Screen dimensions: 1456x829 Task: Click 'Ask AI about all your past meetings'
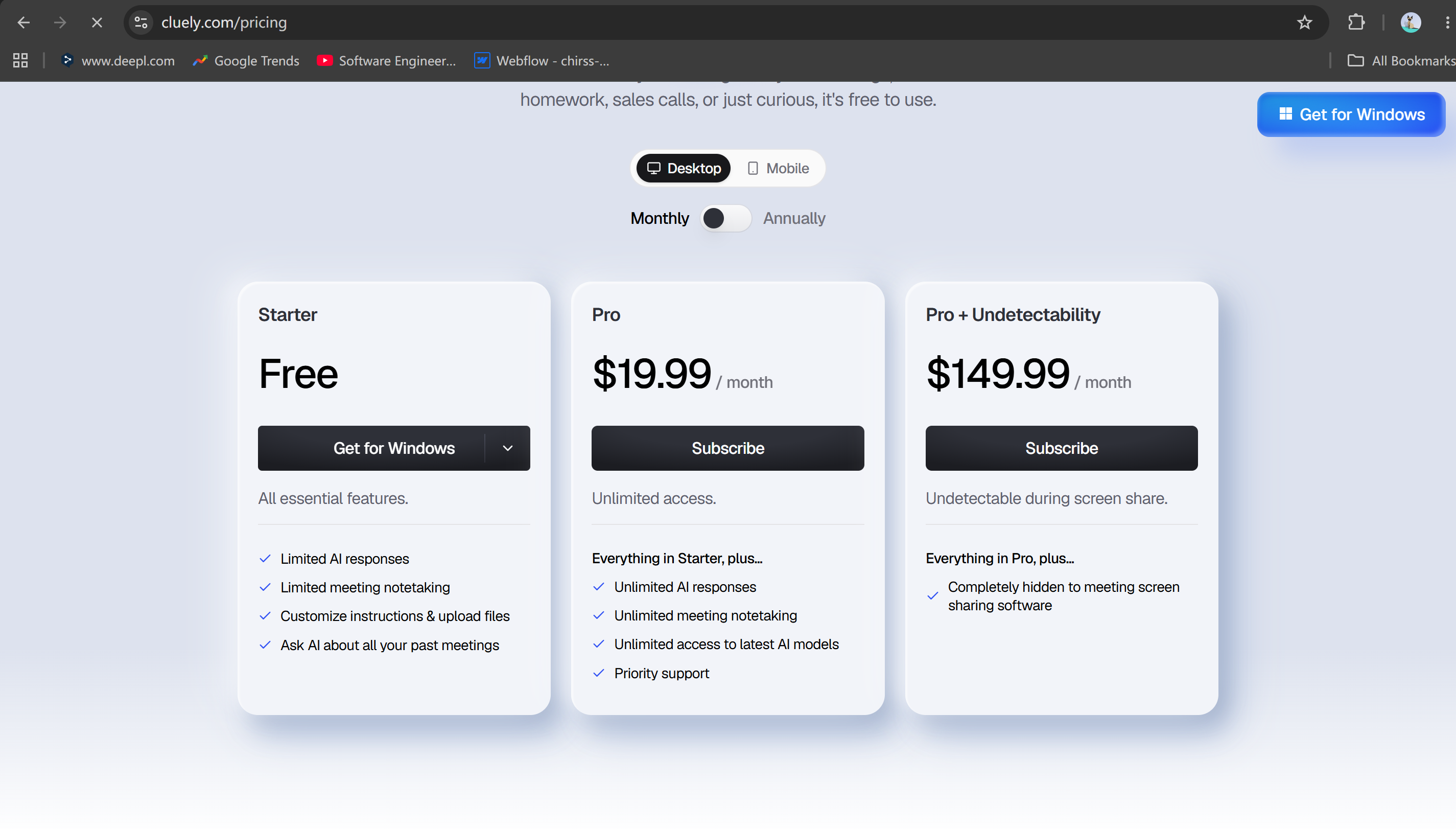point(379,645)
